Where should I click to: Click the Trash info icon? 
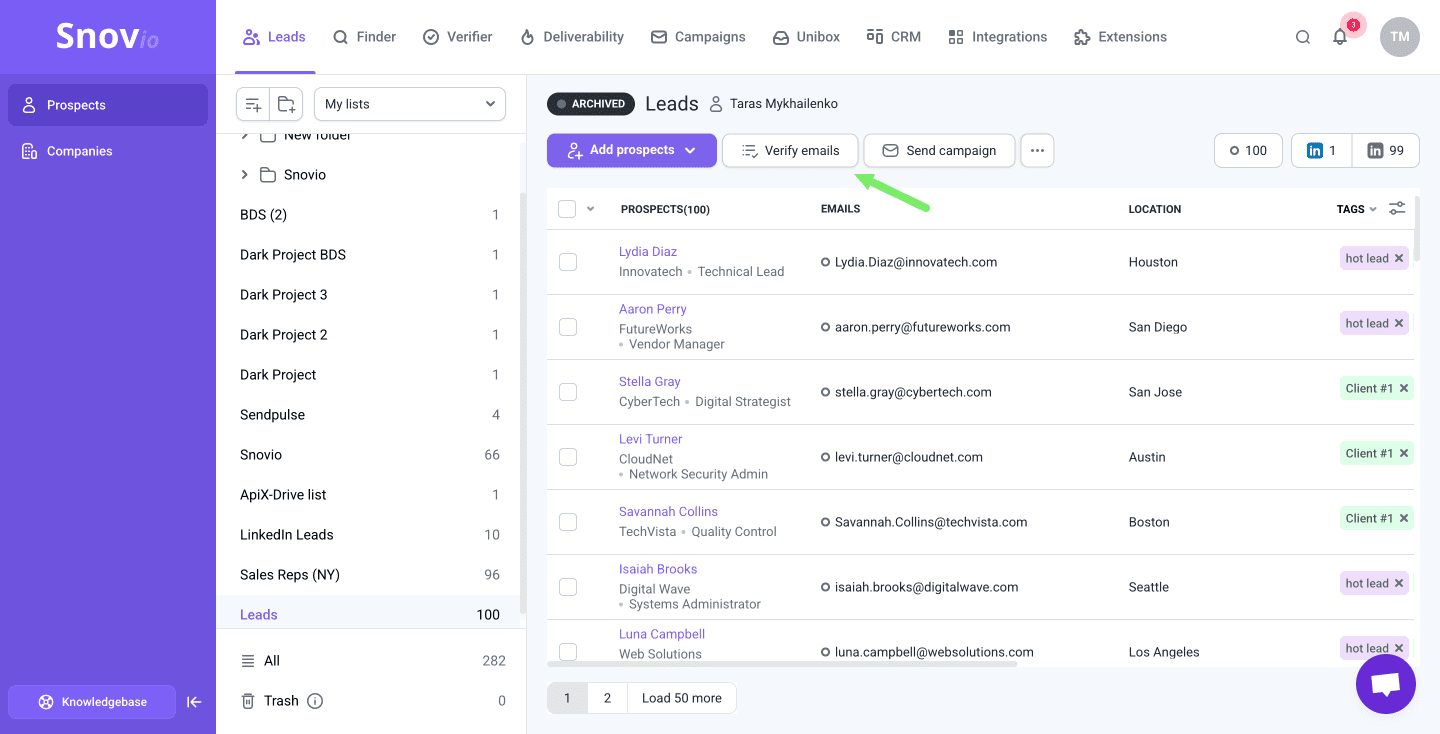coord(315,701)
